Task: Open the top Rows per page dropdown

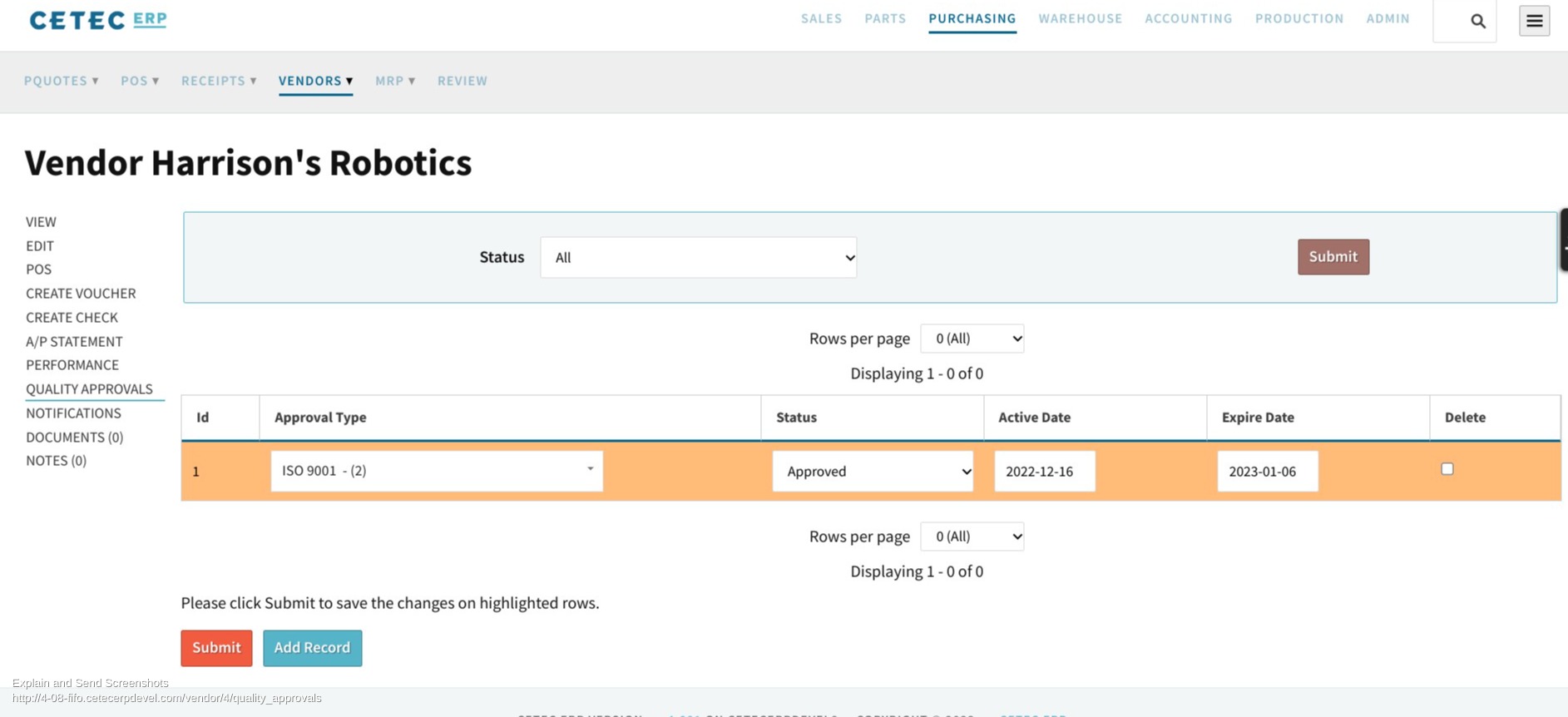Action: (x=972, y=339)
